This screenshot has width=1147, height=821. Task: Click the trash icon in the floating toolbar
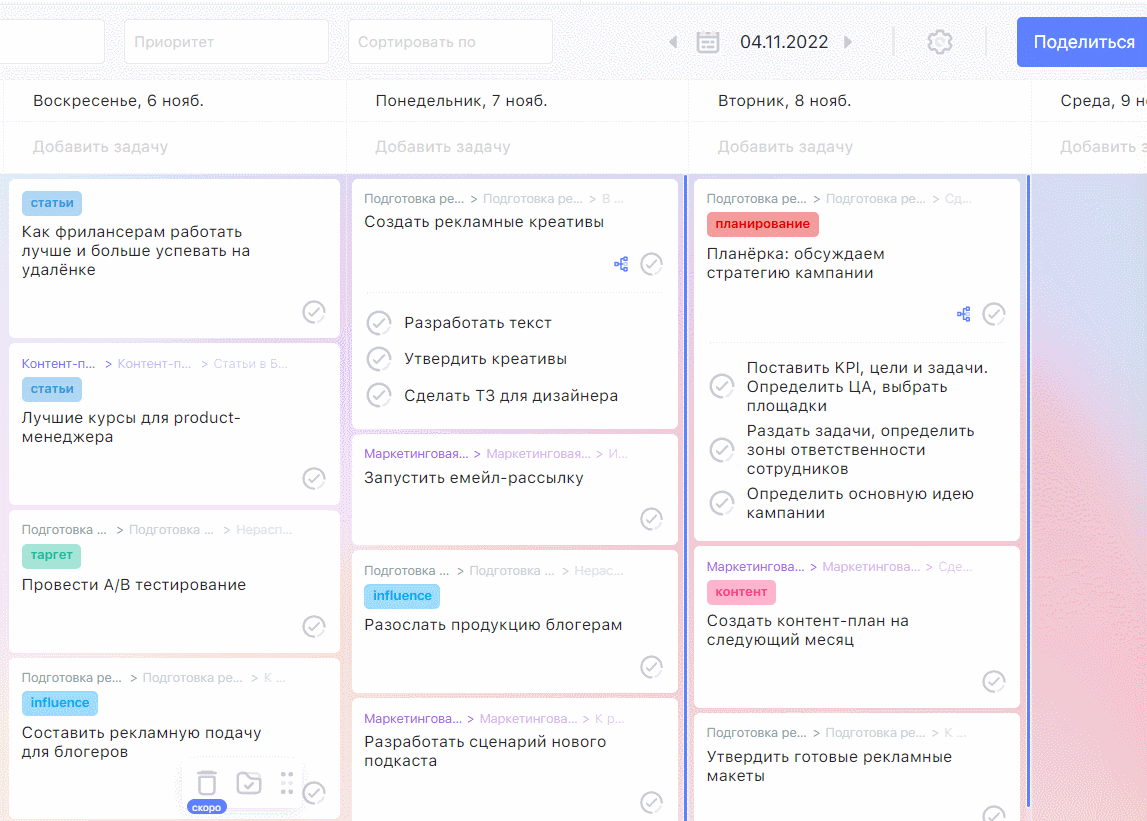[207, 782]
